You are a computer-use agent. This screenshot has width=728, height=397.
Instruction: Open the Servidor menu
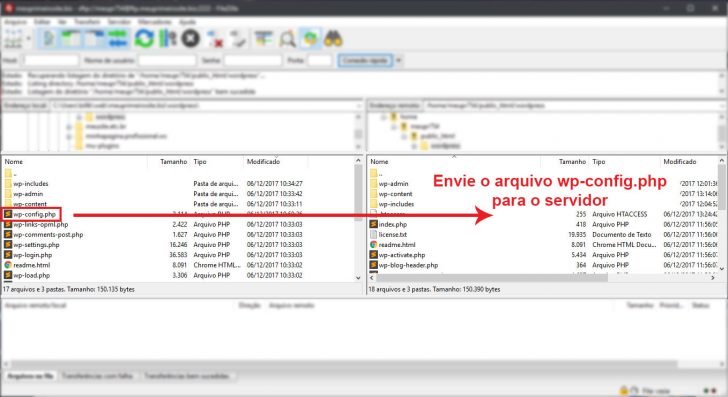coord(119,22)
